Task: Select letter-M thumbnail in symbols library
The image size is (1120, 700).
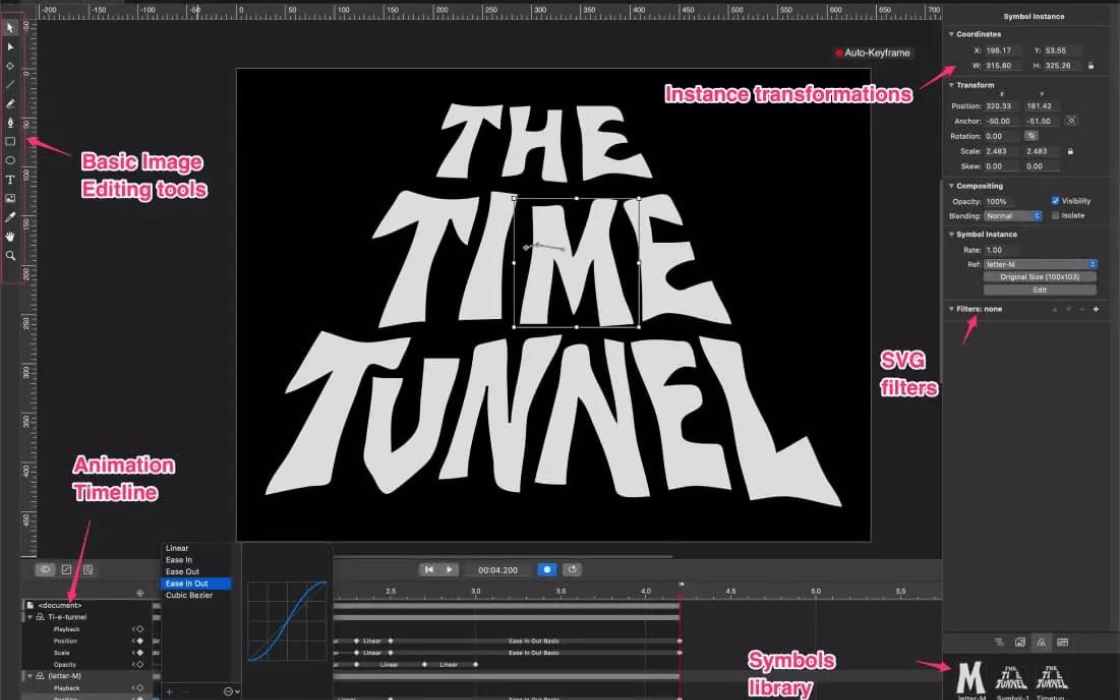Action: pyautogui.click(x=969, y=678)
